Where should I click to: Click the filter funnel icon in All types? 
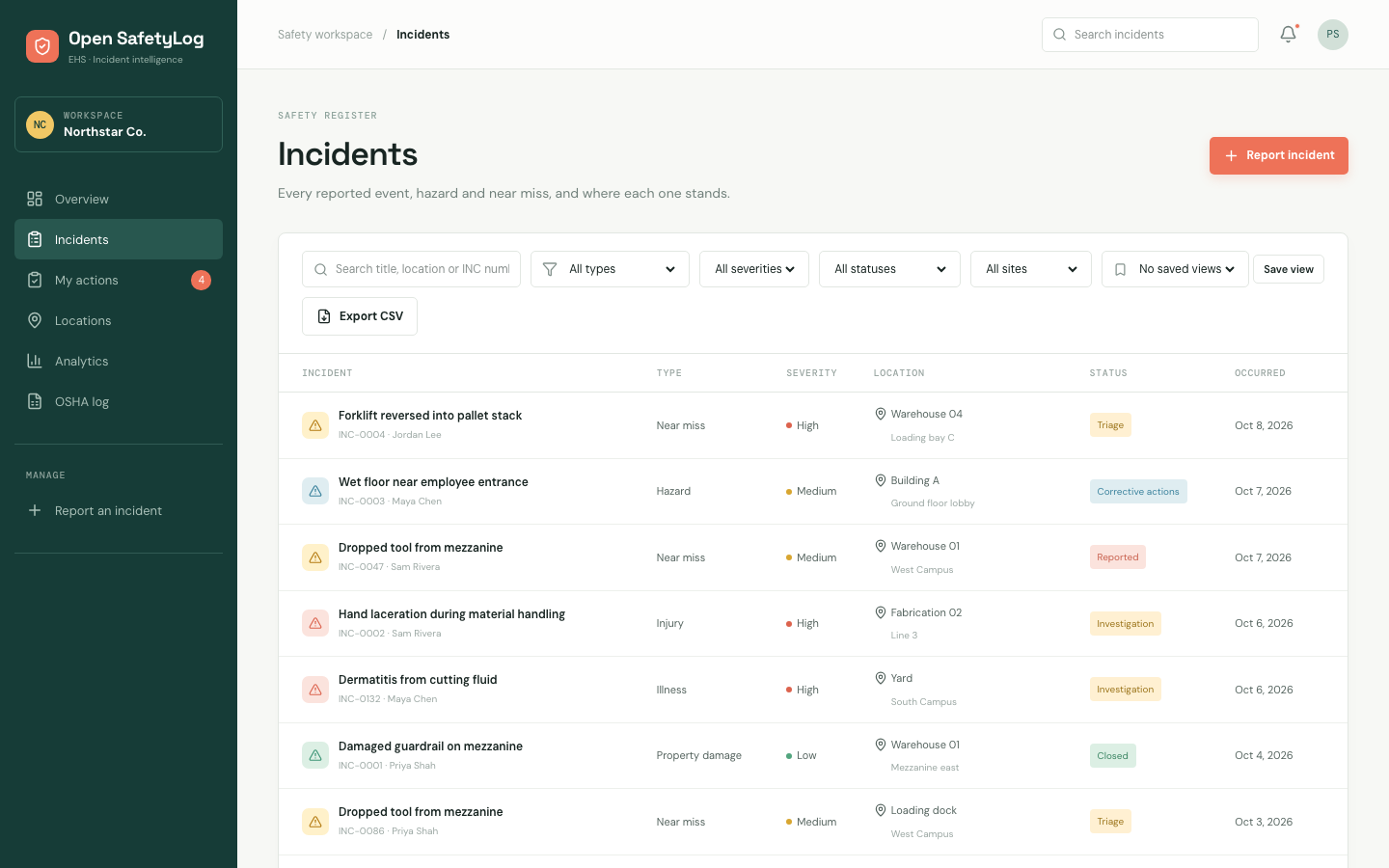[x=550, y=269]
